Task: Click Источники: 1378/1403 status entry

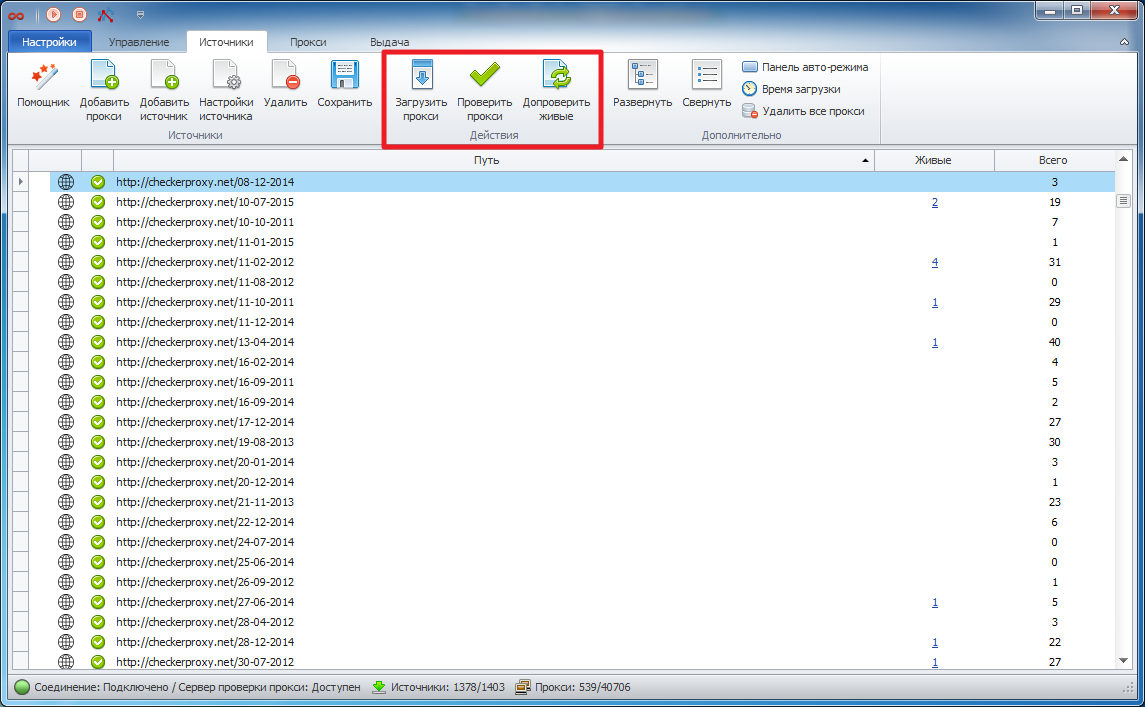Action: 439,687
